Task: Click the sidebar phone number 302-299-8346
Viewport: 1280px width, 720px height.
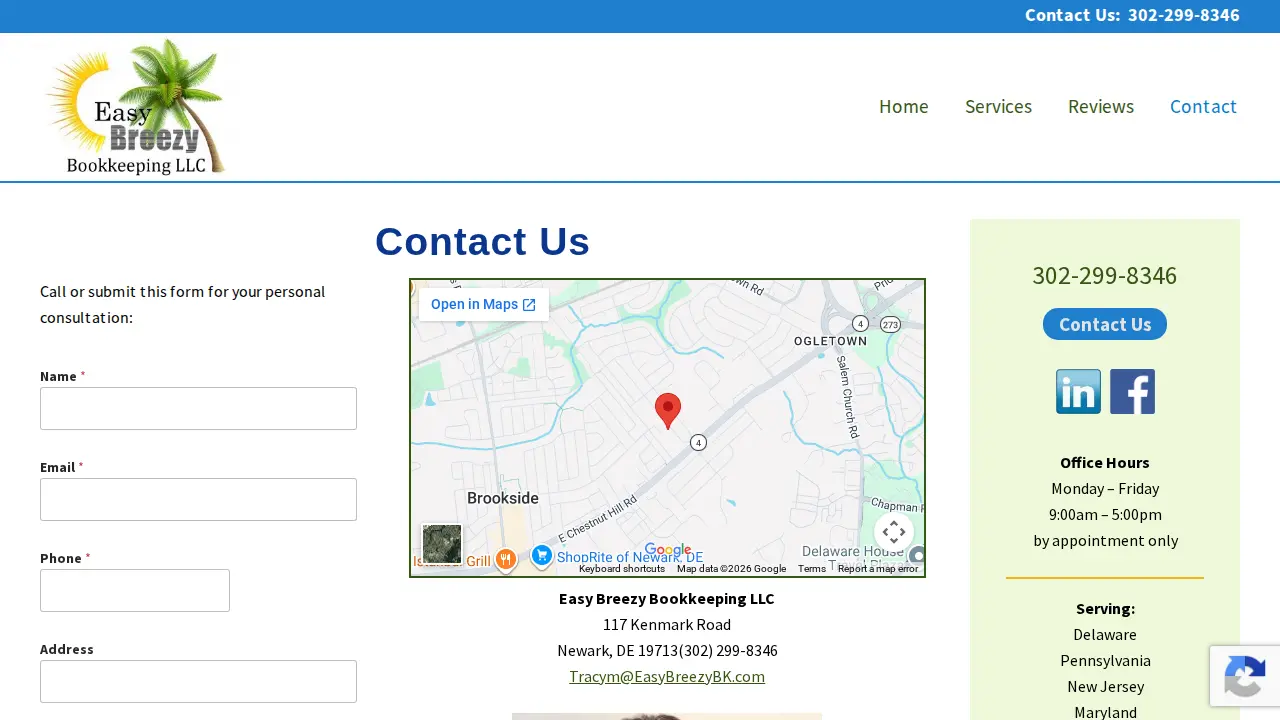Action: pos(1105,275)
